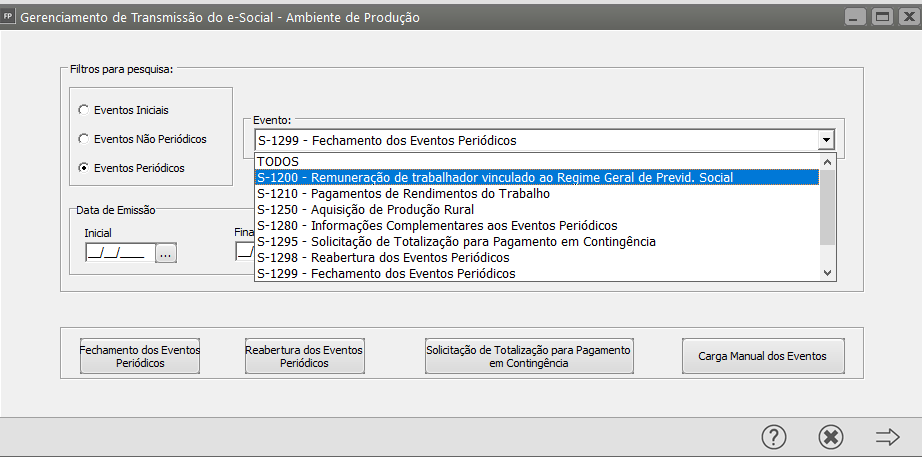922x457 pixels.
Task: Click the FP application icon in title bar
Action: [8, 16]
